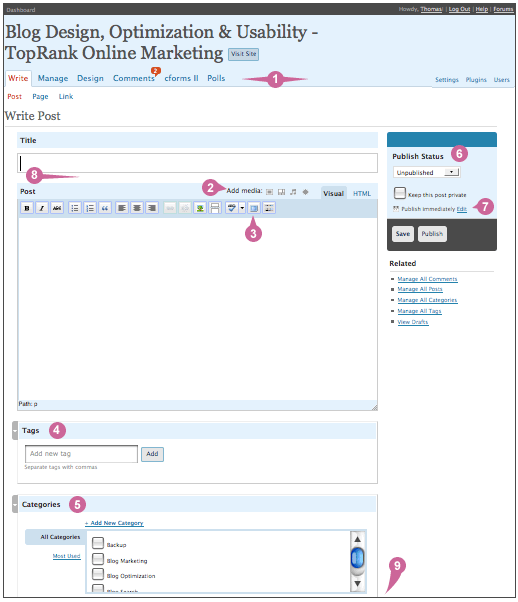Focus the Add new tag field
Image resolution: width=518 pixels, height=602 pixels.
click(81, 454)
